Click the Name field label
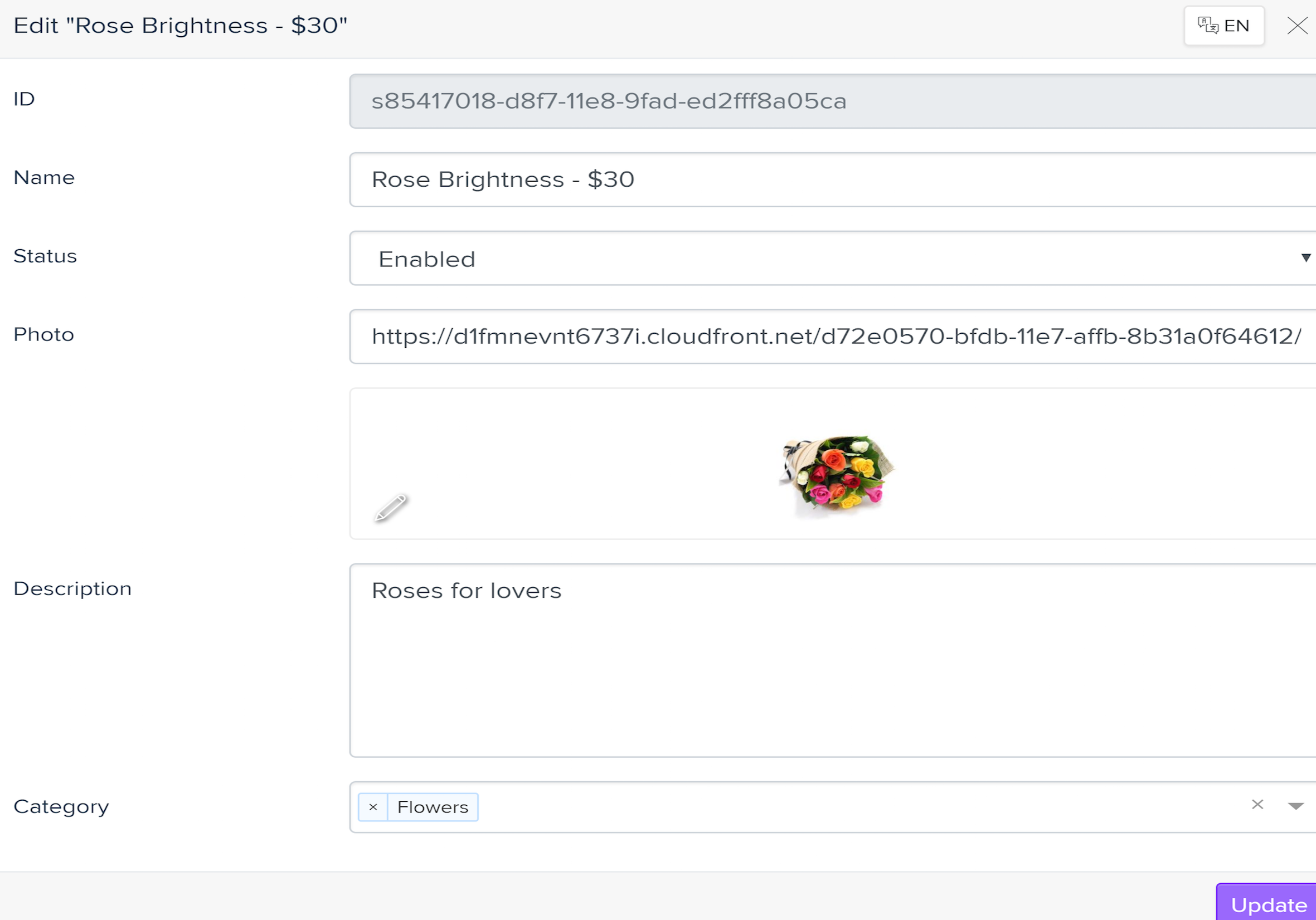 pyautogui.click(x=44, y=178)
